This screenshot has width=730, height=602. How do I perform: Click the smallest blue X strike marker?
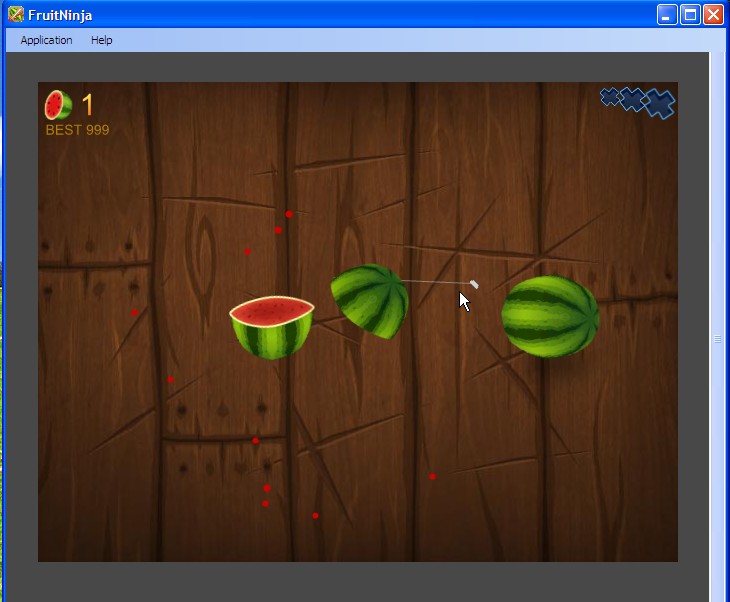(609, 97)
